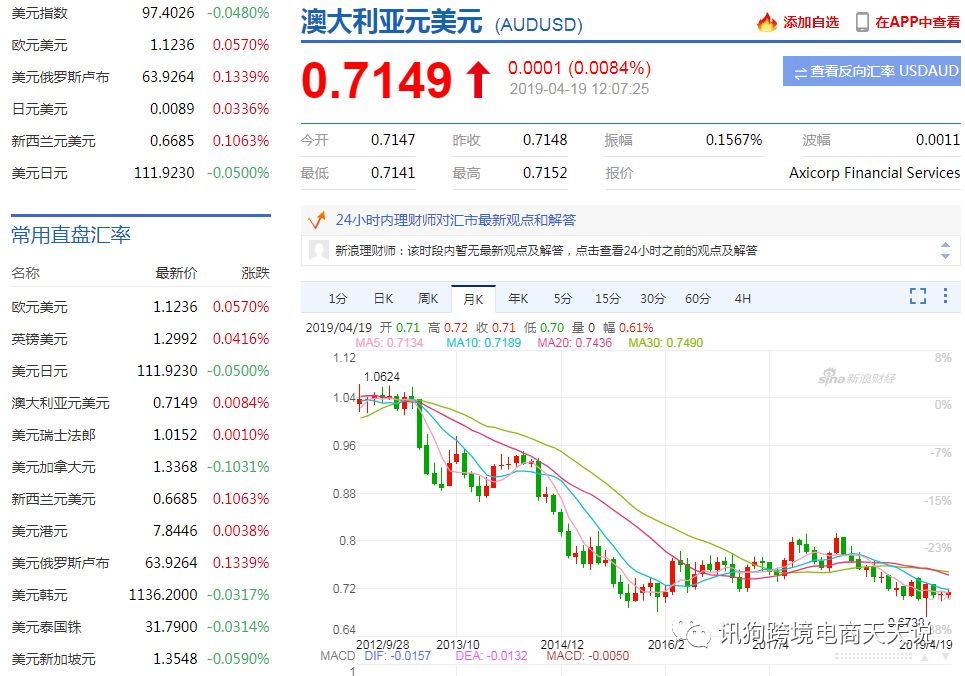Click the 美元指数 link in top list
965x676 pixels.
click(40, 13)
